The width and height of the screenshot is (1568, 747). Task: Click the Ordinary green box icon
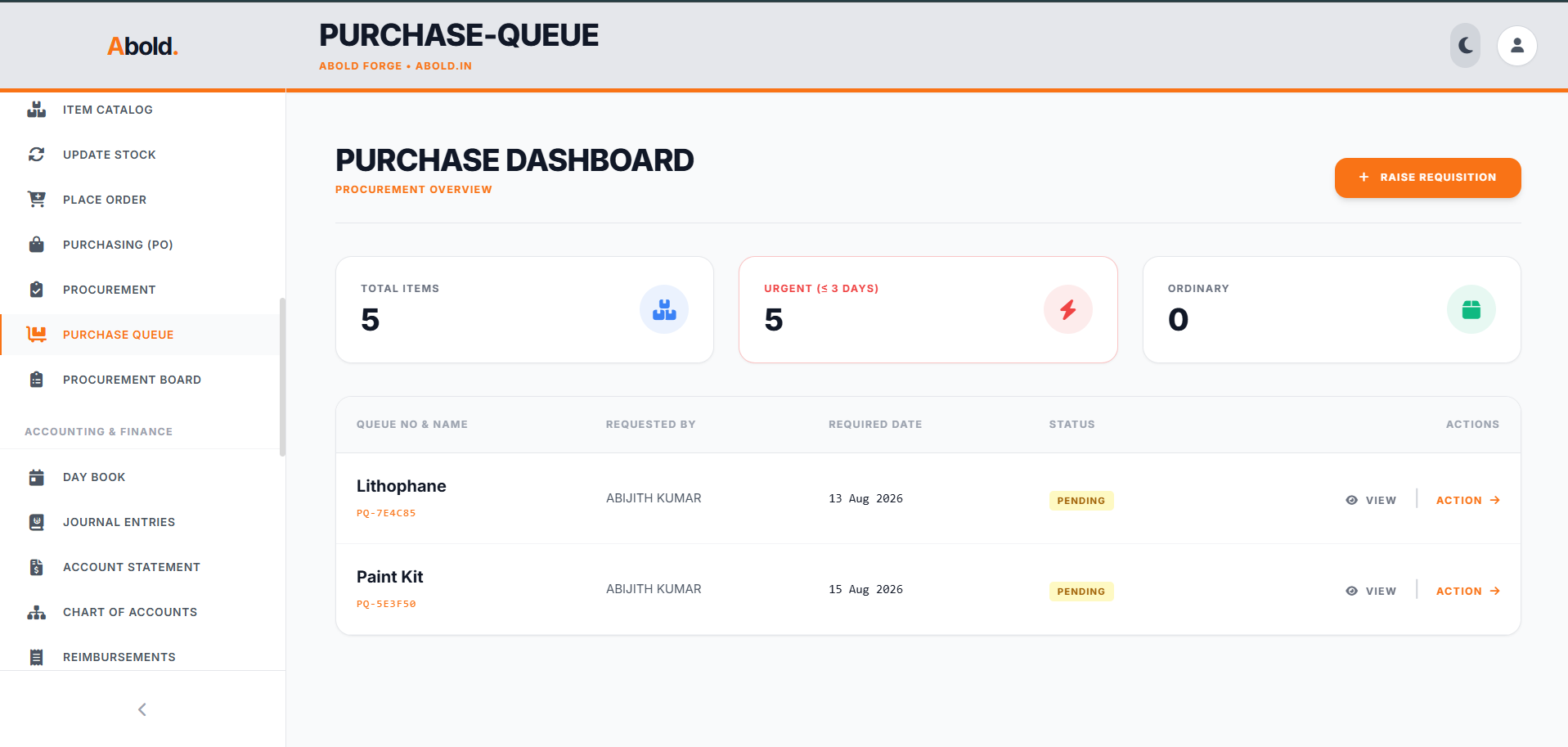point(1471,309)
